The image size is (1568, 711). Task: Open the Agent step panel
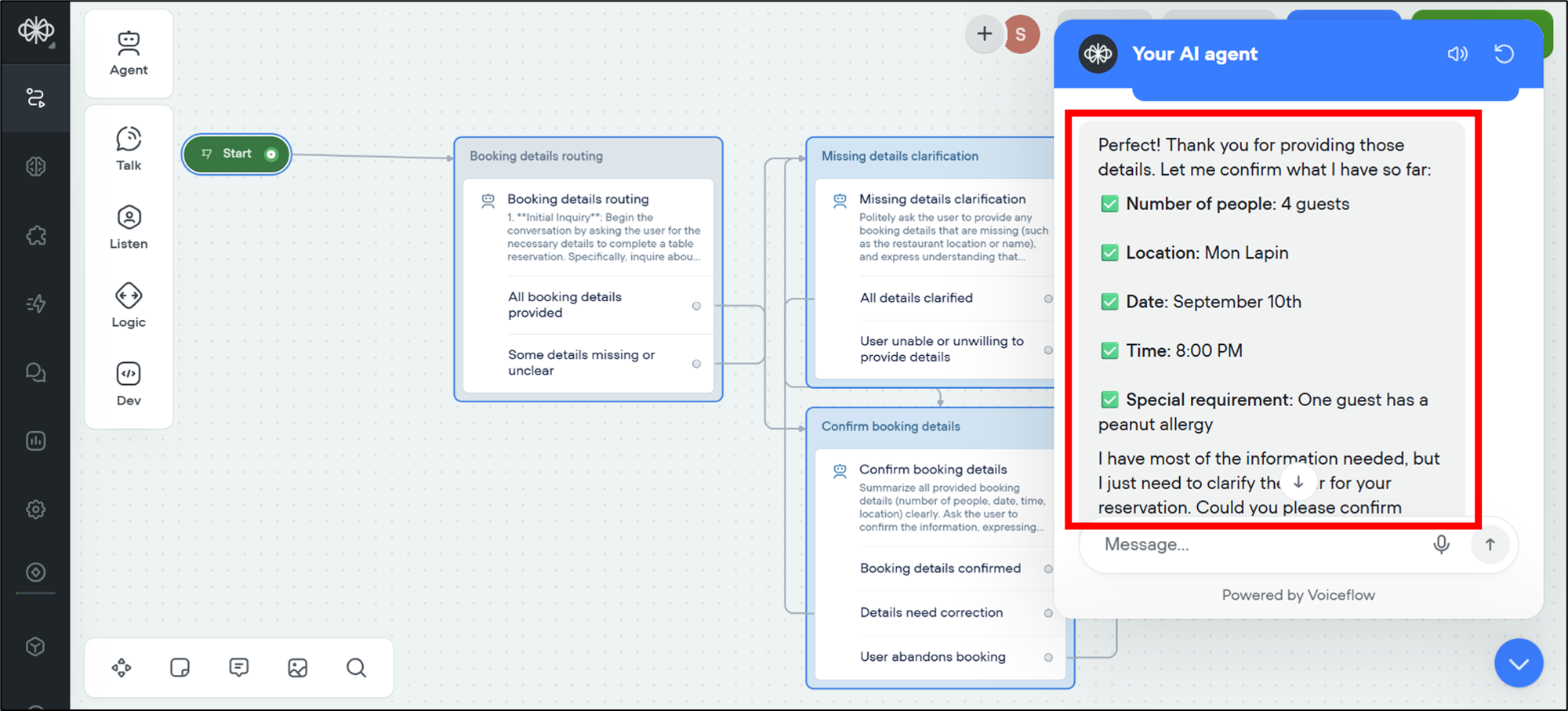point(129,53)
